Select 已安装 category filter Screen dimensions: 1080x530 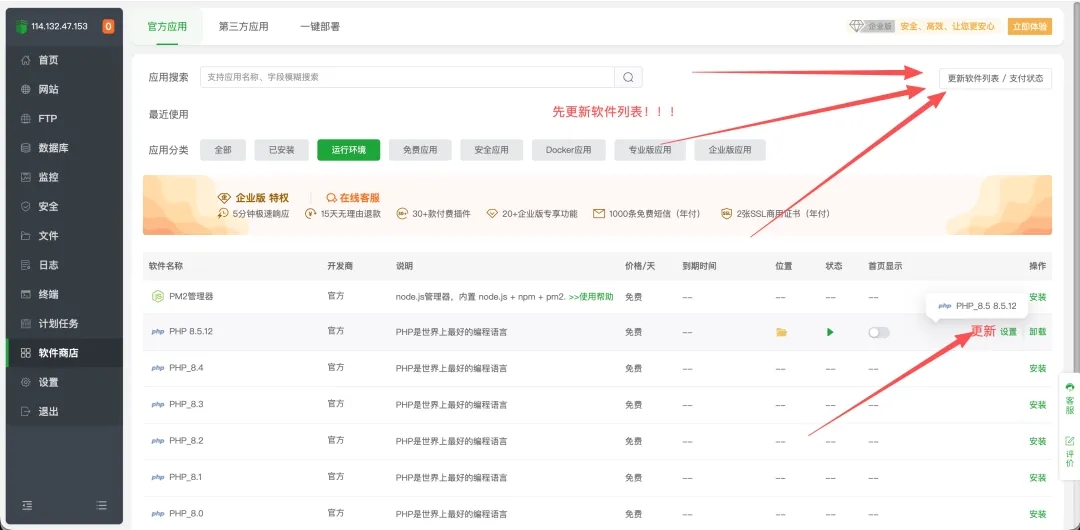pyautogui.click(x=281, y=150)
